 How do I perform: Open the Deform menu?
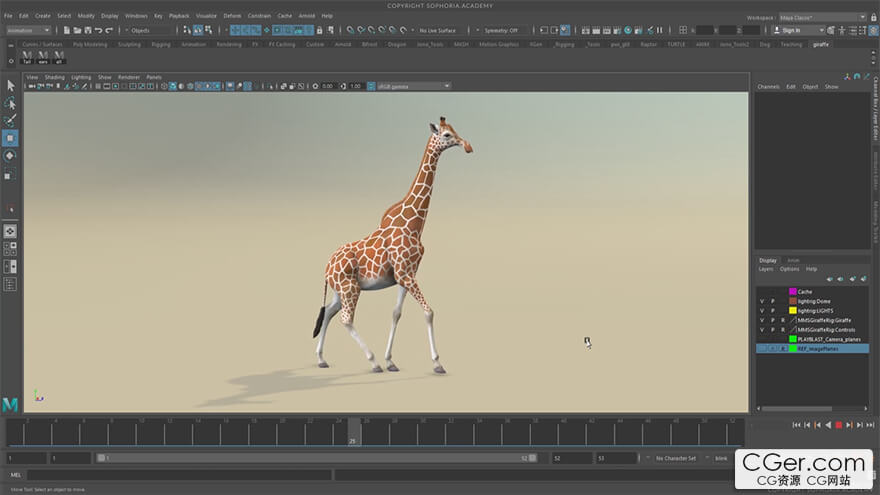[x=232, y=16]
